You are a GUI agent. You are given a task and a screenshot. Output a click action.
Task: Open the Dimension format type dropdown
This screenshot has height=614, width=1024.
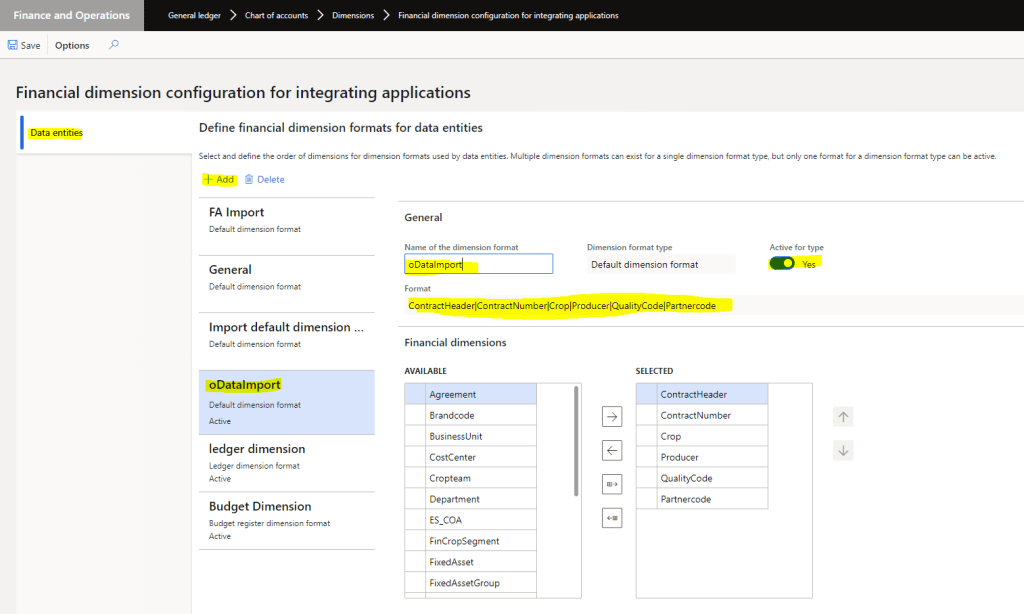(x=661, y=263)
